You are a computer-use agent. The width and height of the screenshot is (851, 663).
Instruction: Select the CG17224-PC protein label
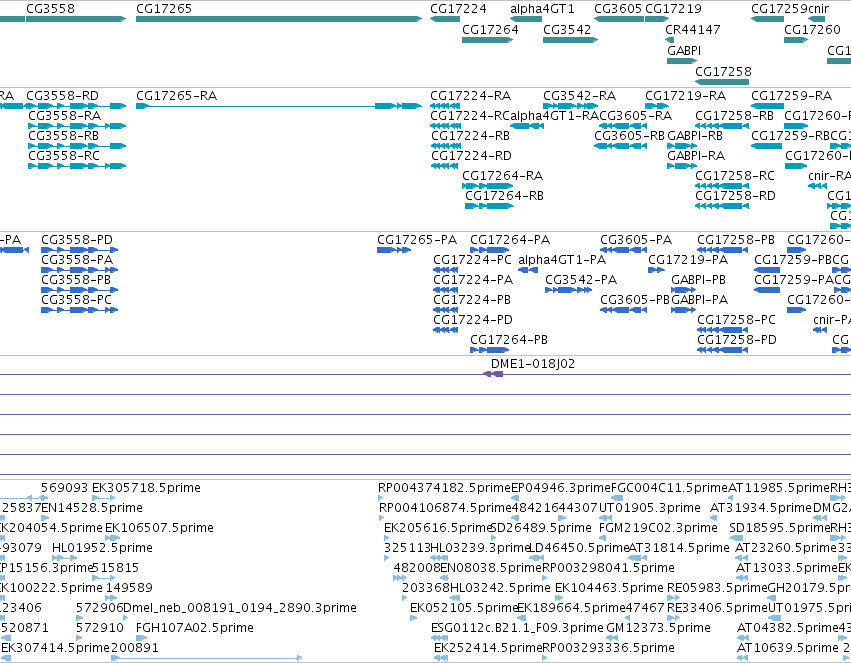click(472, 260)
